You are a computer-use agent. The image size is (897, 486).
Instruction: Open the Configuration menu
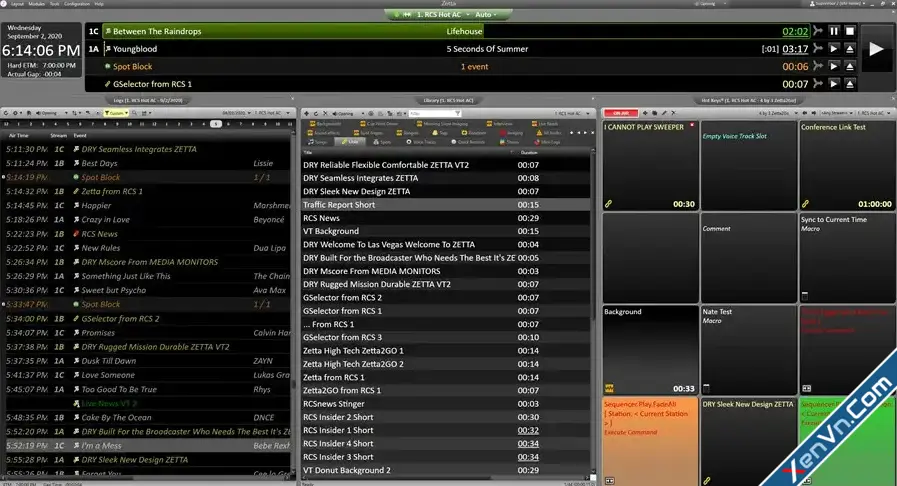[77, 3]
